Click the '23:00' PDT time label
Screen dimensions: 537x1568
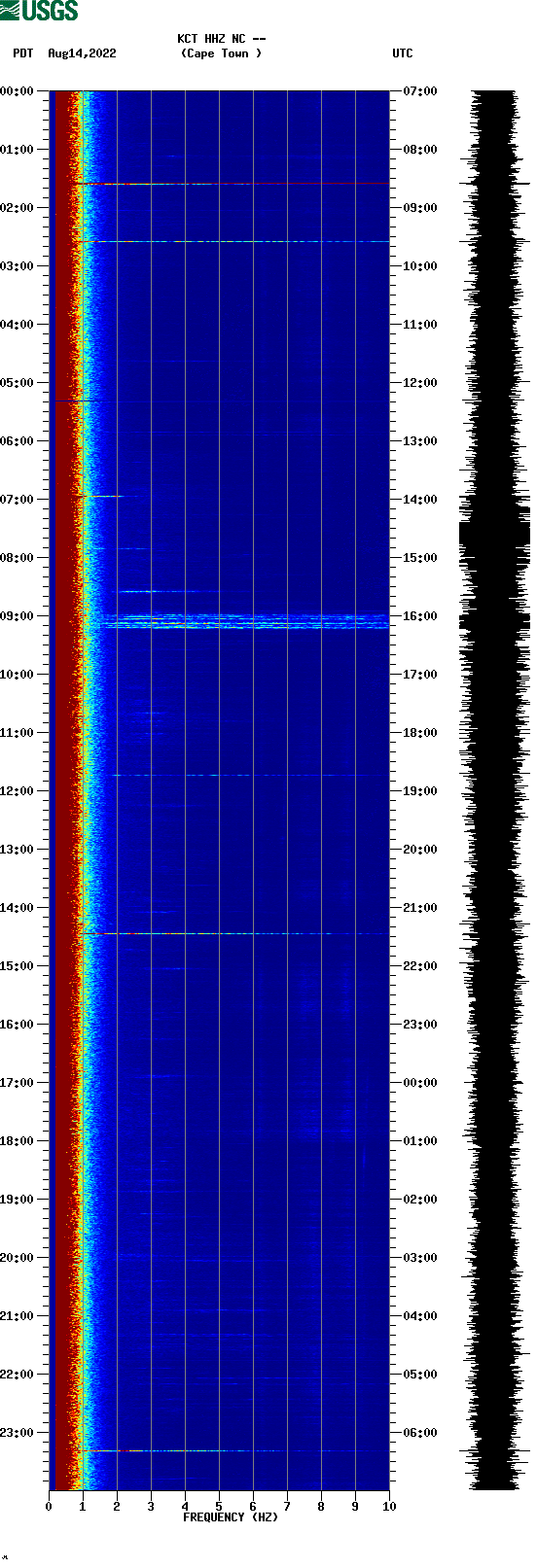coord(17,1433)
